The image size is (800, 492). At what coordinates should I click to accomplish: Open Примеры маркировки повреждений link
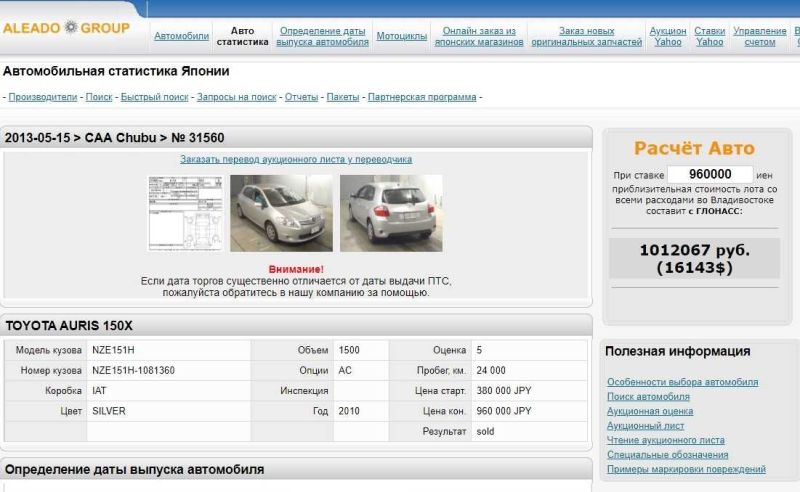click(x=686, y=469)
